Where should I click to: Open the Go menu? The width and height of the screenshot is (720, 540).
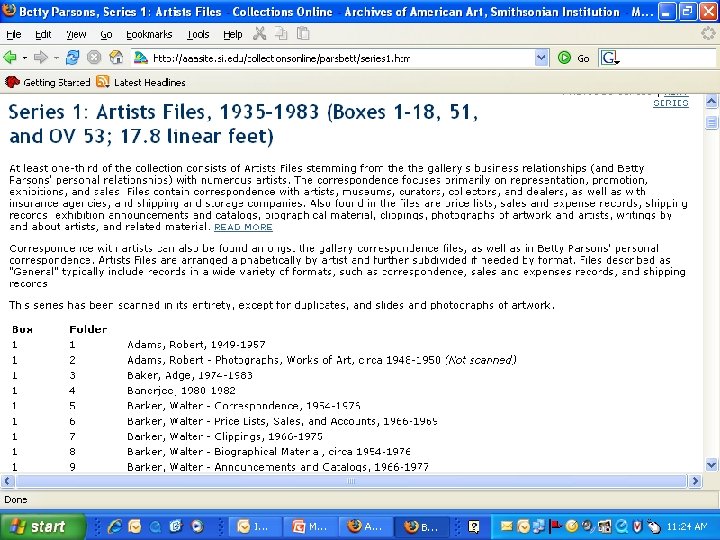click(106, 34)
